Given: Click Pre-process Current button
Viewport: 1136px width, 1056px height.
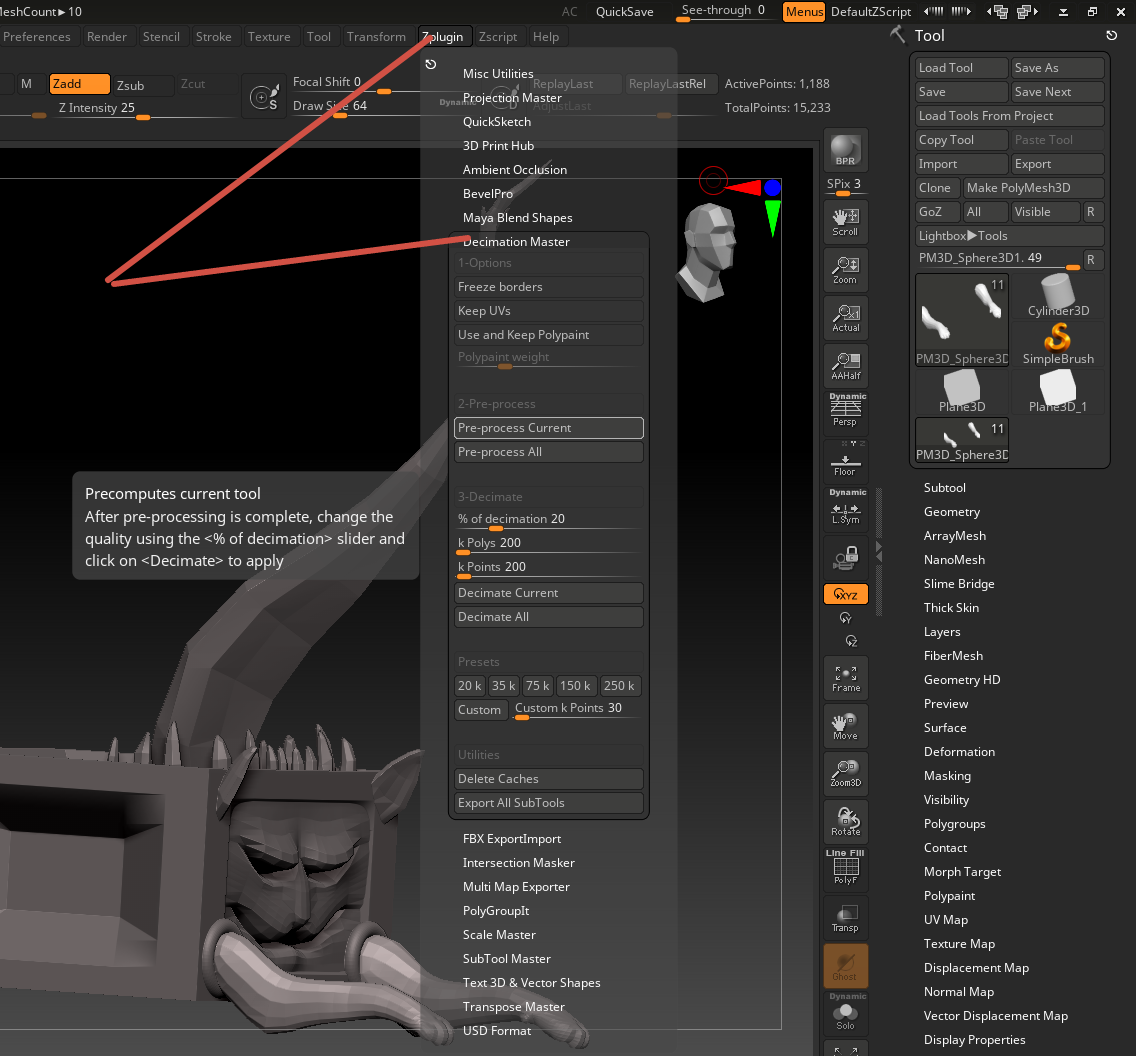Looking at the screenshot, I should click(548, 427).
